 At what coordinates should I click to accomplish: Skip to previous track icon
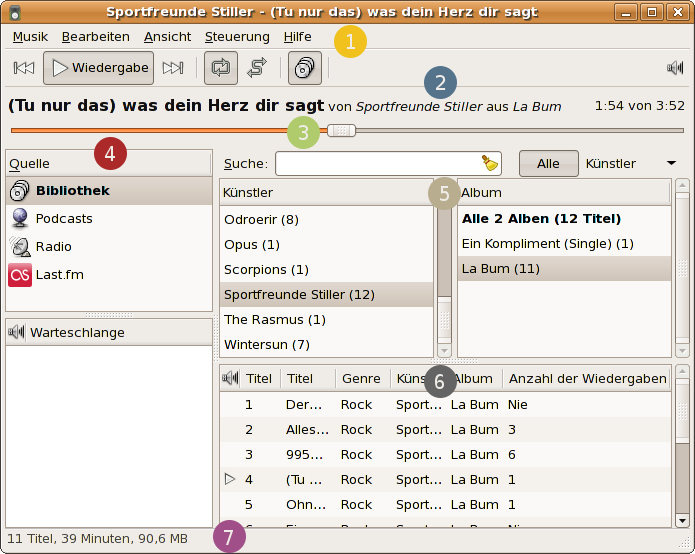tap(24, 68)
